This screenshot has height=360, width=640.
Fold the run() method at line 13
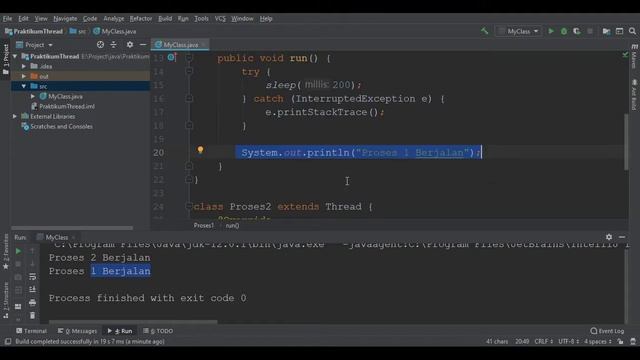coord(189,58)
